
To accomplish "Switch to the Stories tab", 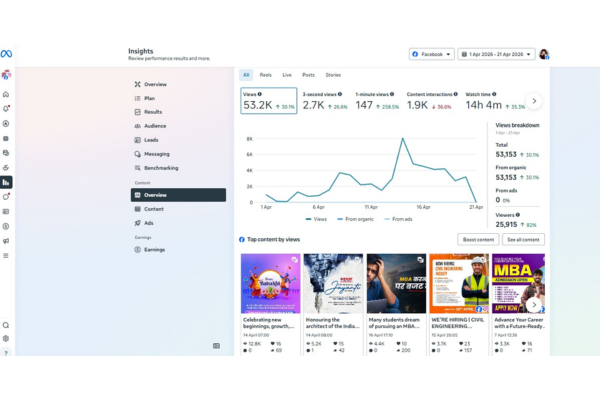I will pyautogui.click(x=333, y=75).
